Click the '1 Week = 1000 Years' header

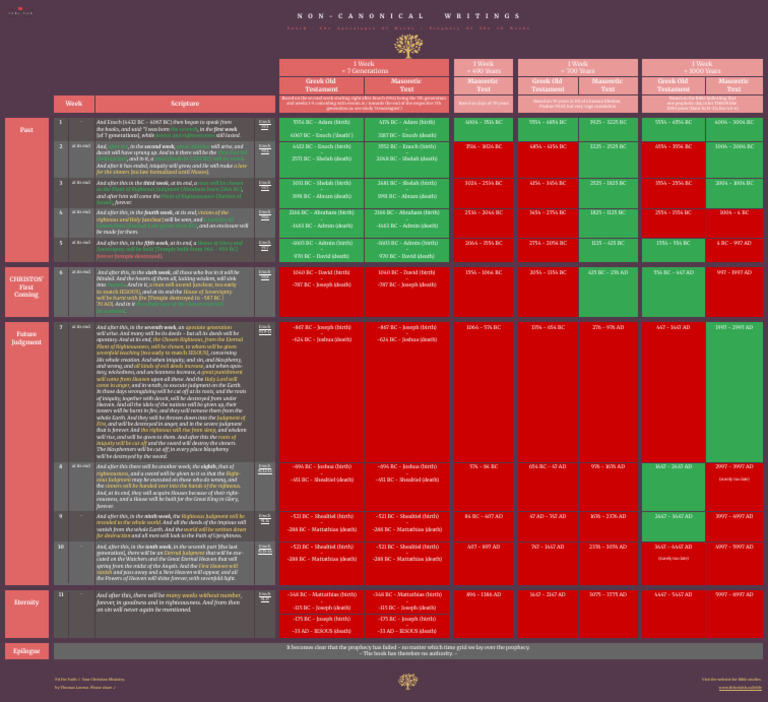pos(702,68)
